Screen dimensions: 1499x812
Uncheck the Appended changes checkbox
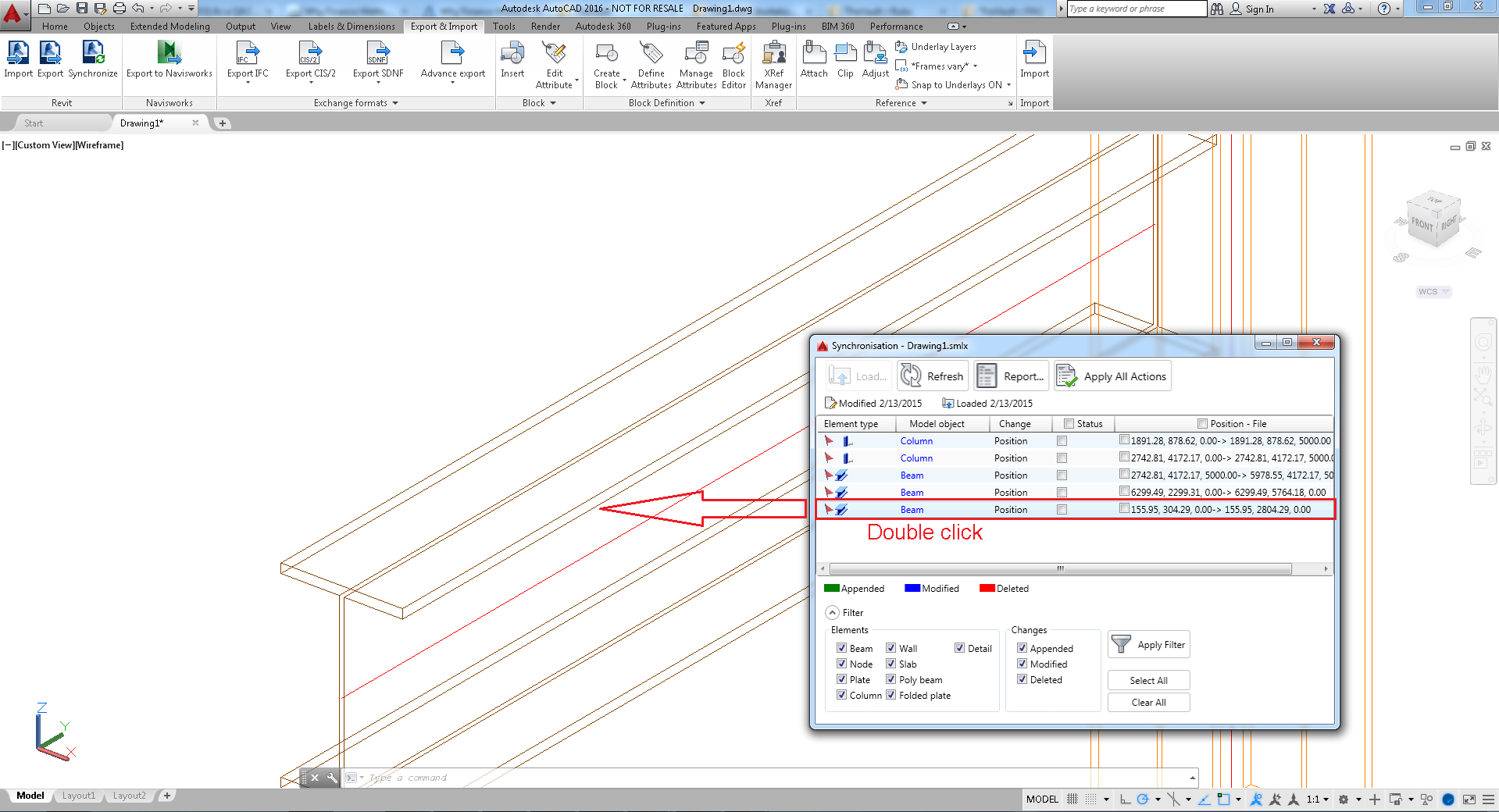(x=1022, y=648)
